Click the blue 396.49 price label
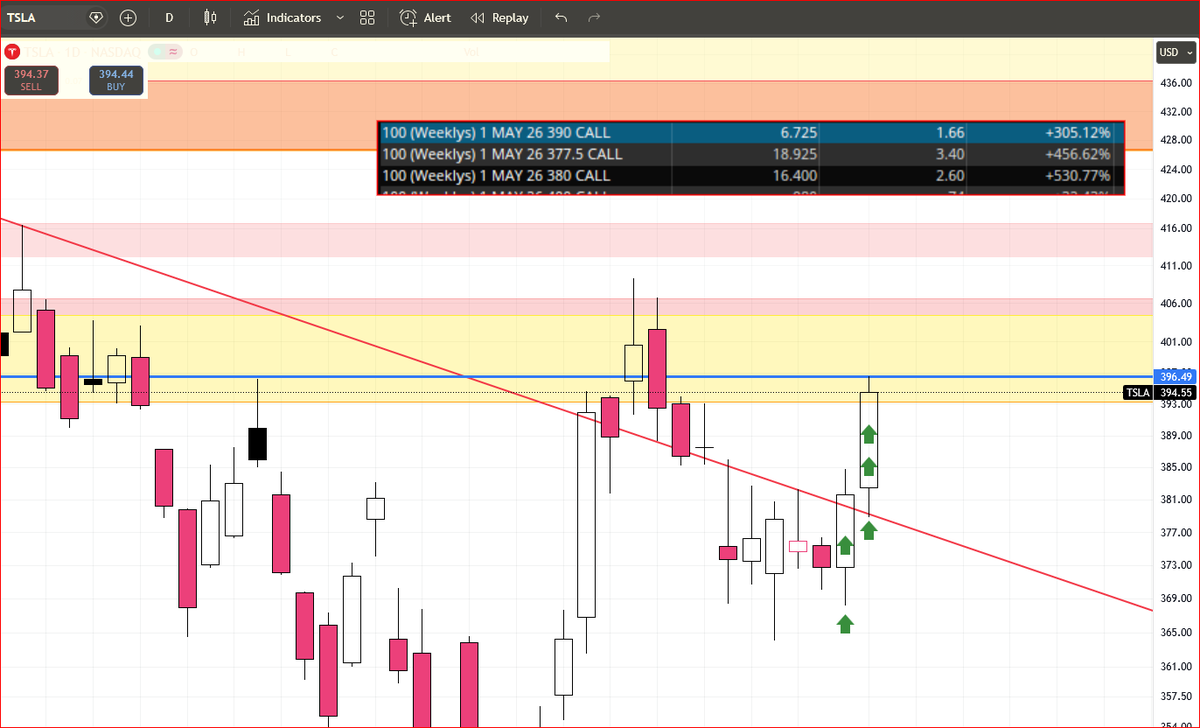 pyautogui.click(x=1174, y=377)
